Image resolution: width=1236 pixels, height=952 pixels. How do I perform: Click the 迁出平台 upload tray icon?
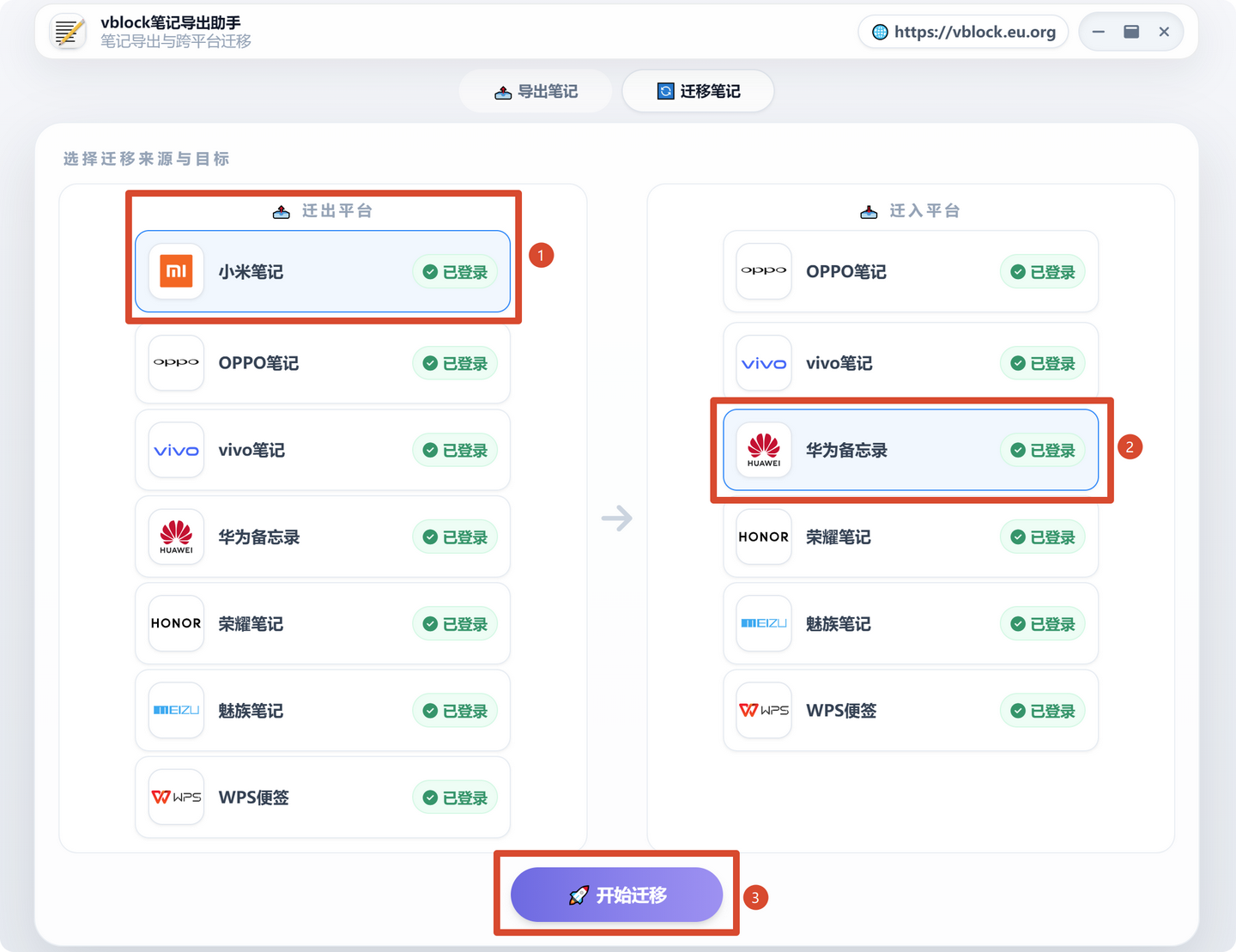282,211
